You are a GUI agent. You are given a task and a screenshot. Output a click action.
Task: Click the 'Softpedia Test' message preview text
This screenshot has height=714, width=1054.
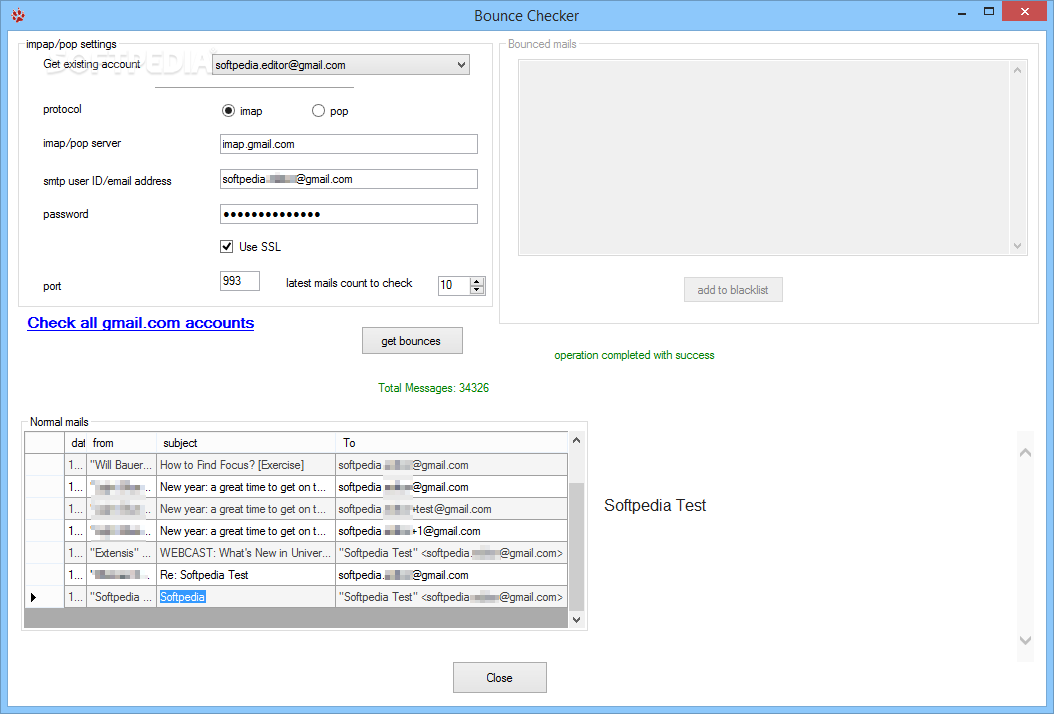point(655,506)
